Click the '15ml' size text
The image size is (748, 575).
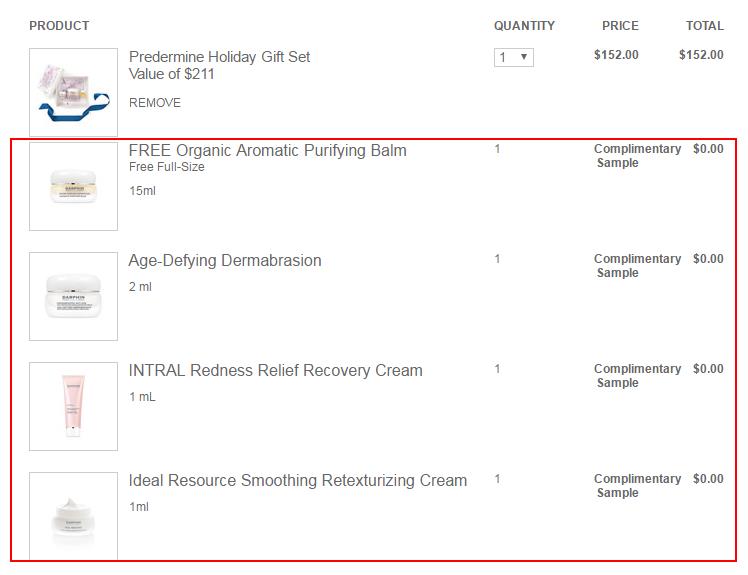pyautogui.click(x=142, y=191)
